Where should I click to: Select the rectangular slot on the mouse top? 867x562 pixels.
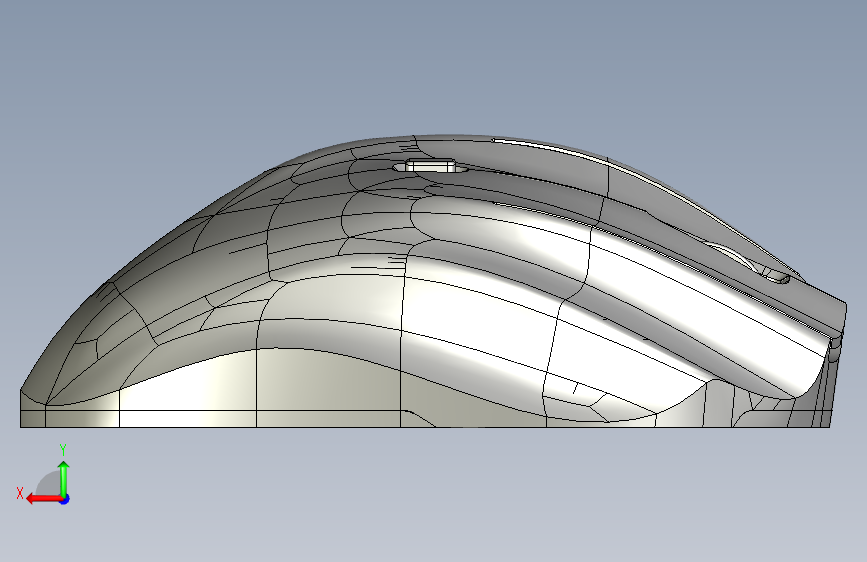pos(431,165)
